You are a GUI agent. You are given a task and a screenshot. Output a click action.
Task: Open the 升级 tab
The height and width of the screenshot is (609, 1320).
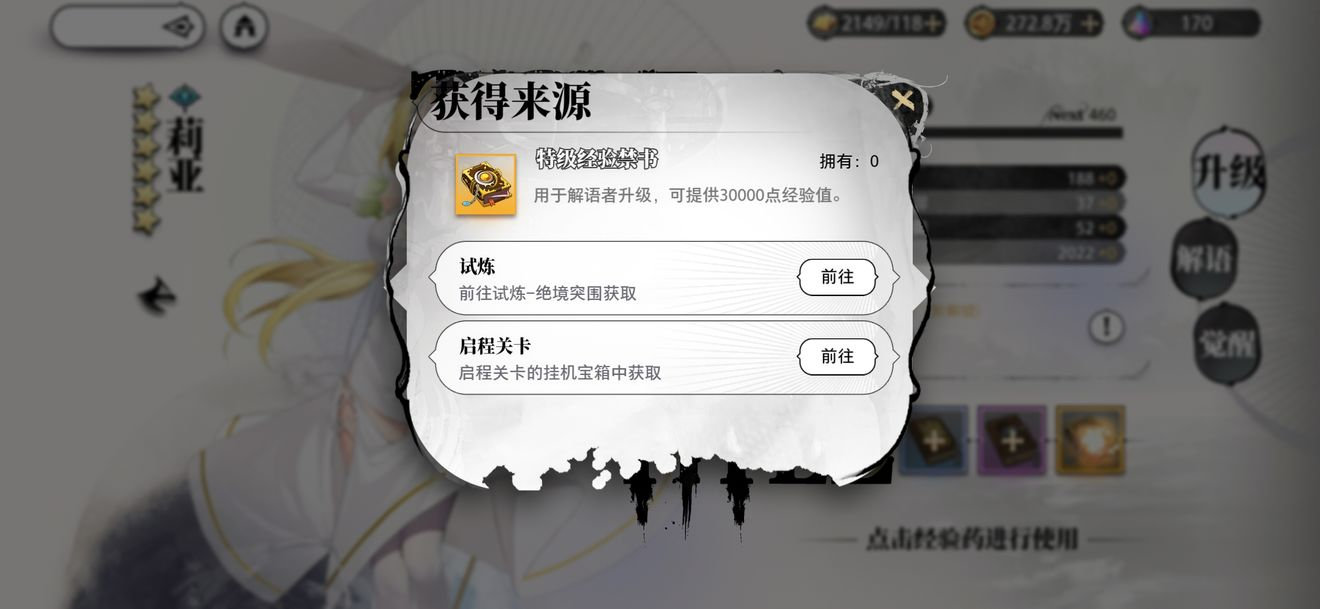tap(1230, 172)
